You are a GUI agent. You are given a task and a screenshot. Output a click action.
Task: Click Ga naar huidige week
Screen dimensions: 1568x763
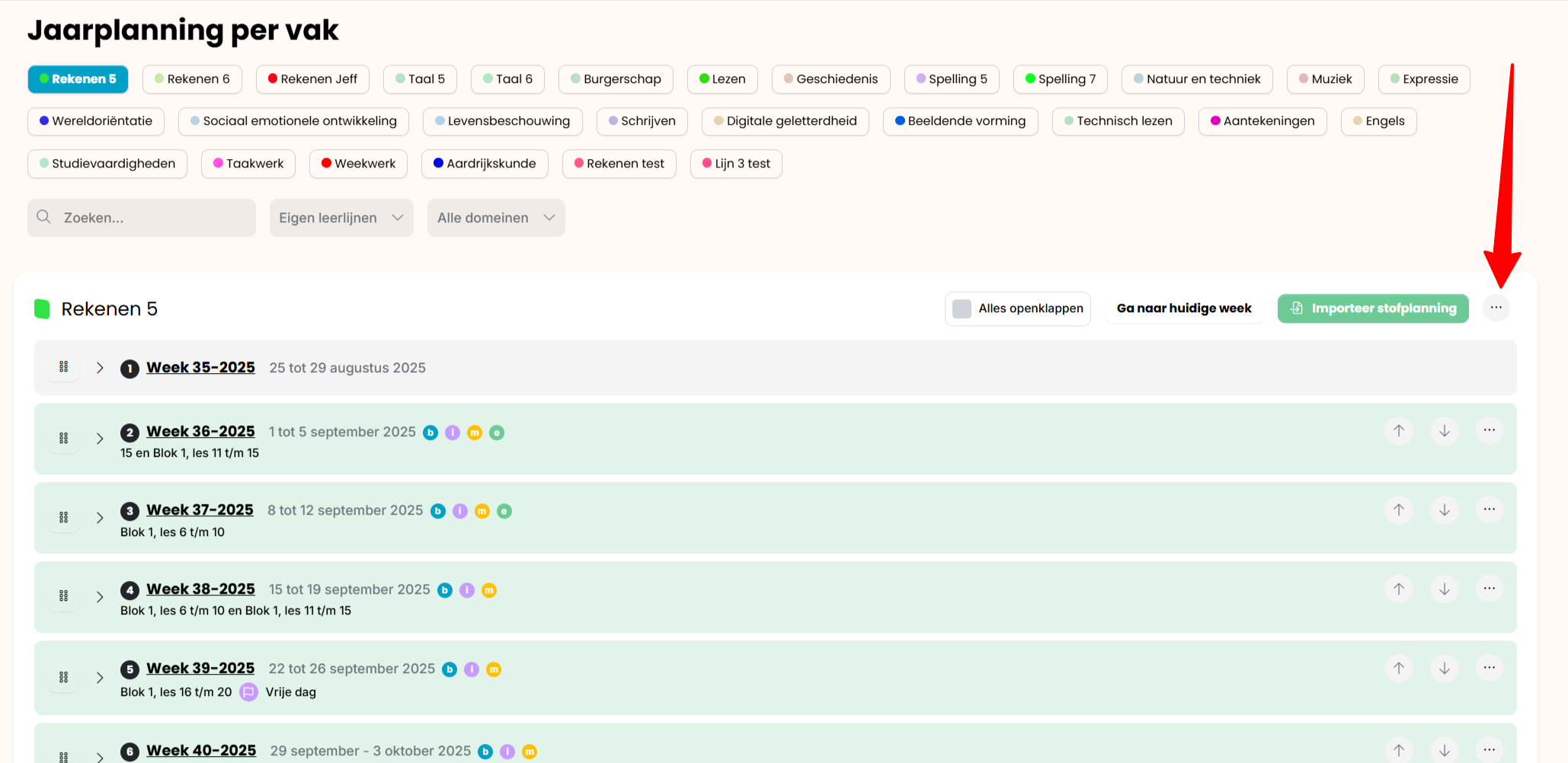coord(1184,308)
